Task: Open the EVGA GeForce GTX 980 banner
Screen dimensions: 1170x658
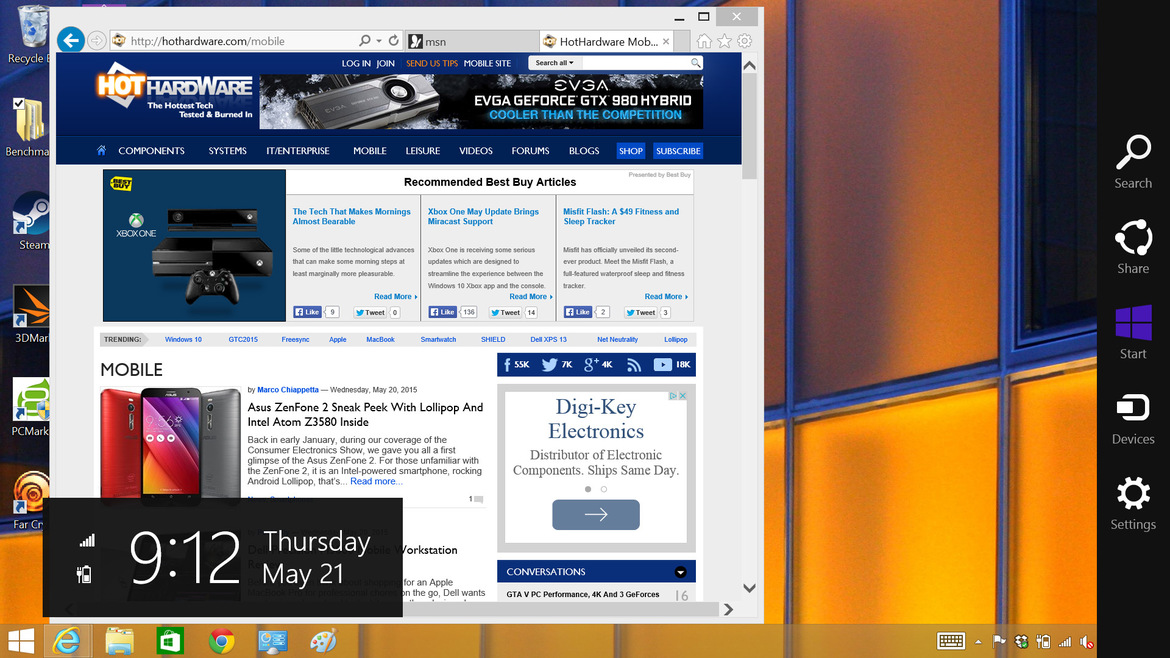Action: pyautogui.click(x=481, y=101)
